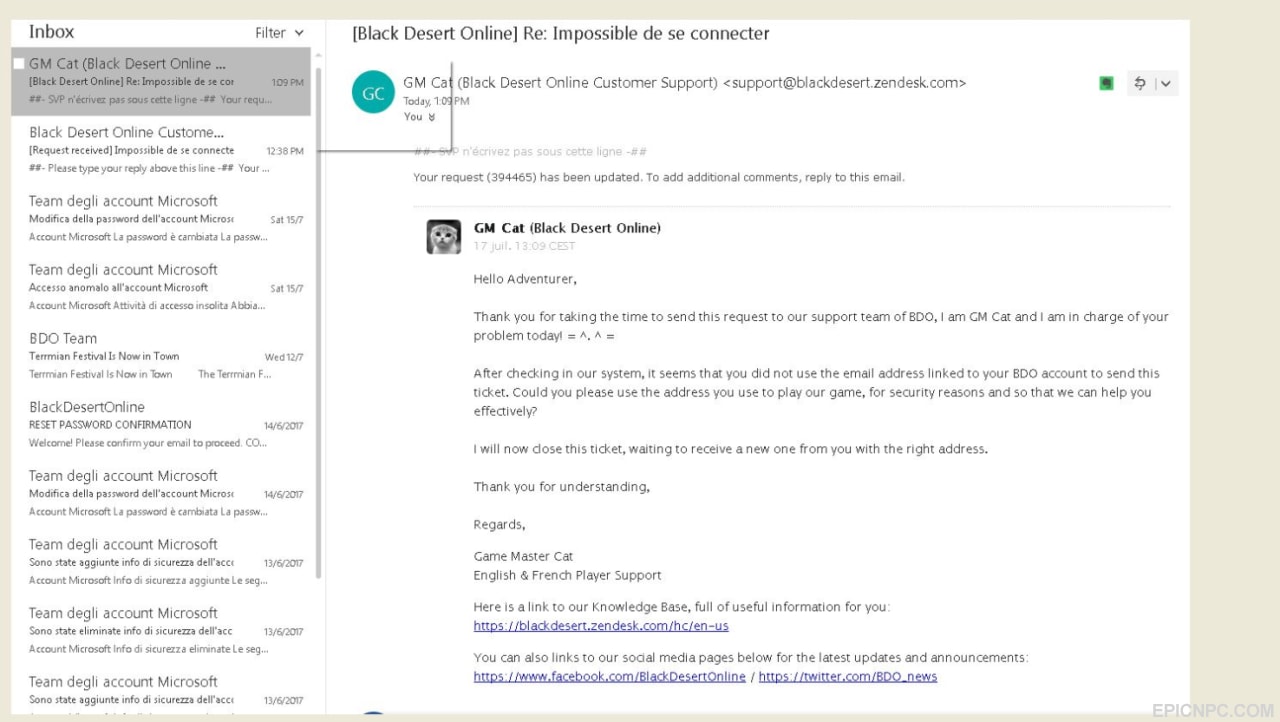1280x722 pixels.
Task: Click the reply all arrow icon
Action: [x=1139, y=83]
